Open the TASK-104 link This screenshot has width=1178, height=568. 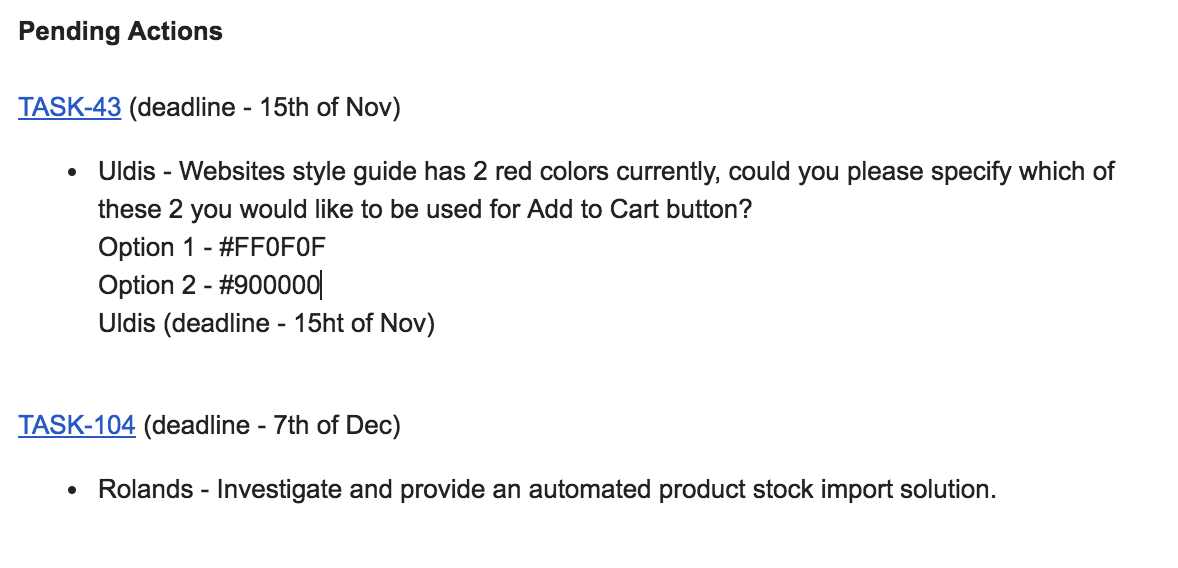tap(77, 425)
